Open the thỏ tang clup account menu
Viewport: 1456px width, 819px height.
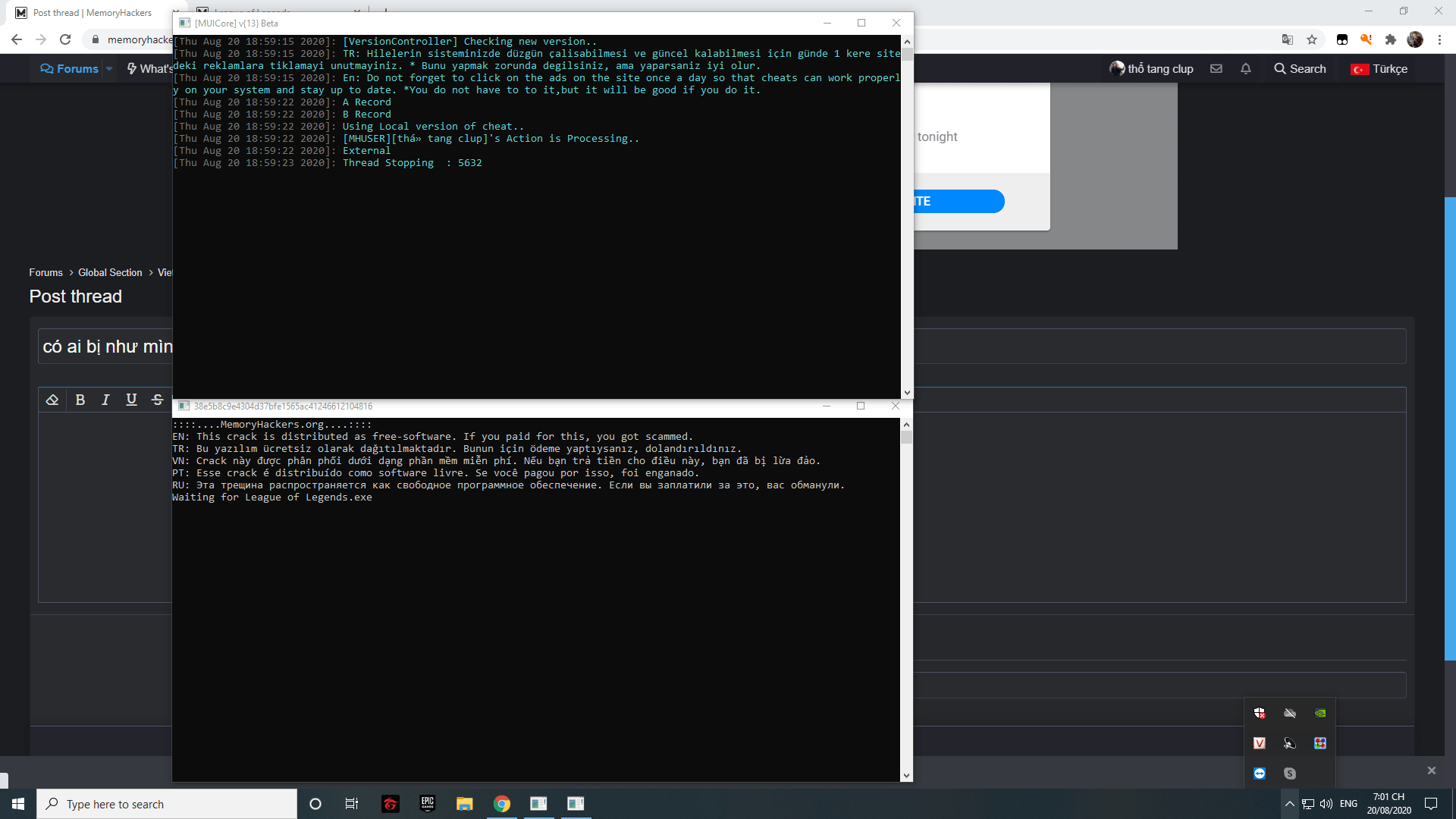(x=1151, y=69)
